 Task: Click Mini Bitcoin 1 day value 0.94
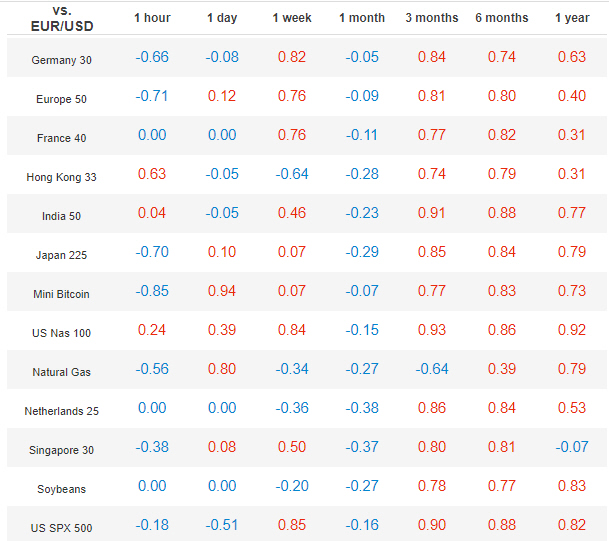(x=222, y=291)
